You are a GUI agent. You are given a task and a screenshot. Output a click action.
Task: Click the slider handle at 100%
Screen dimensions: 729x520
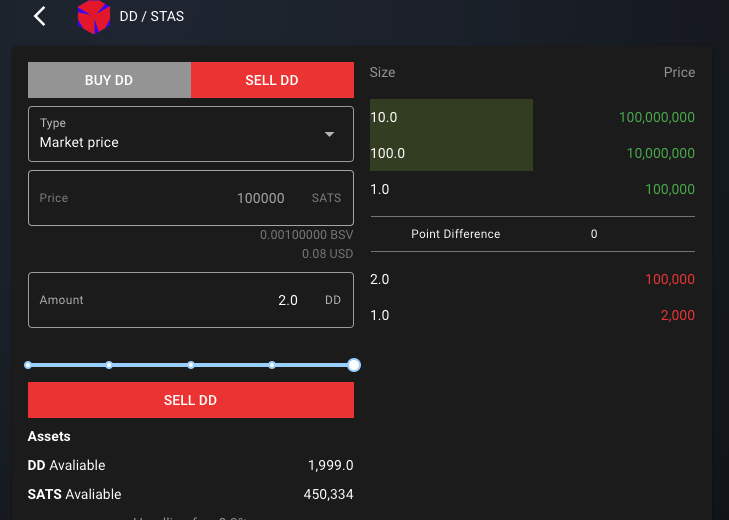coord(354,365)
